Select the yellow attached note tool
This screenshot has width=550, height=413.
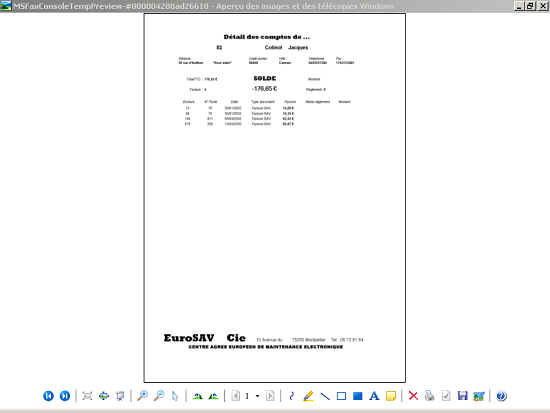click(391, 396)
